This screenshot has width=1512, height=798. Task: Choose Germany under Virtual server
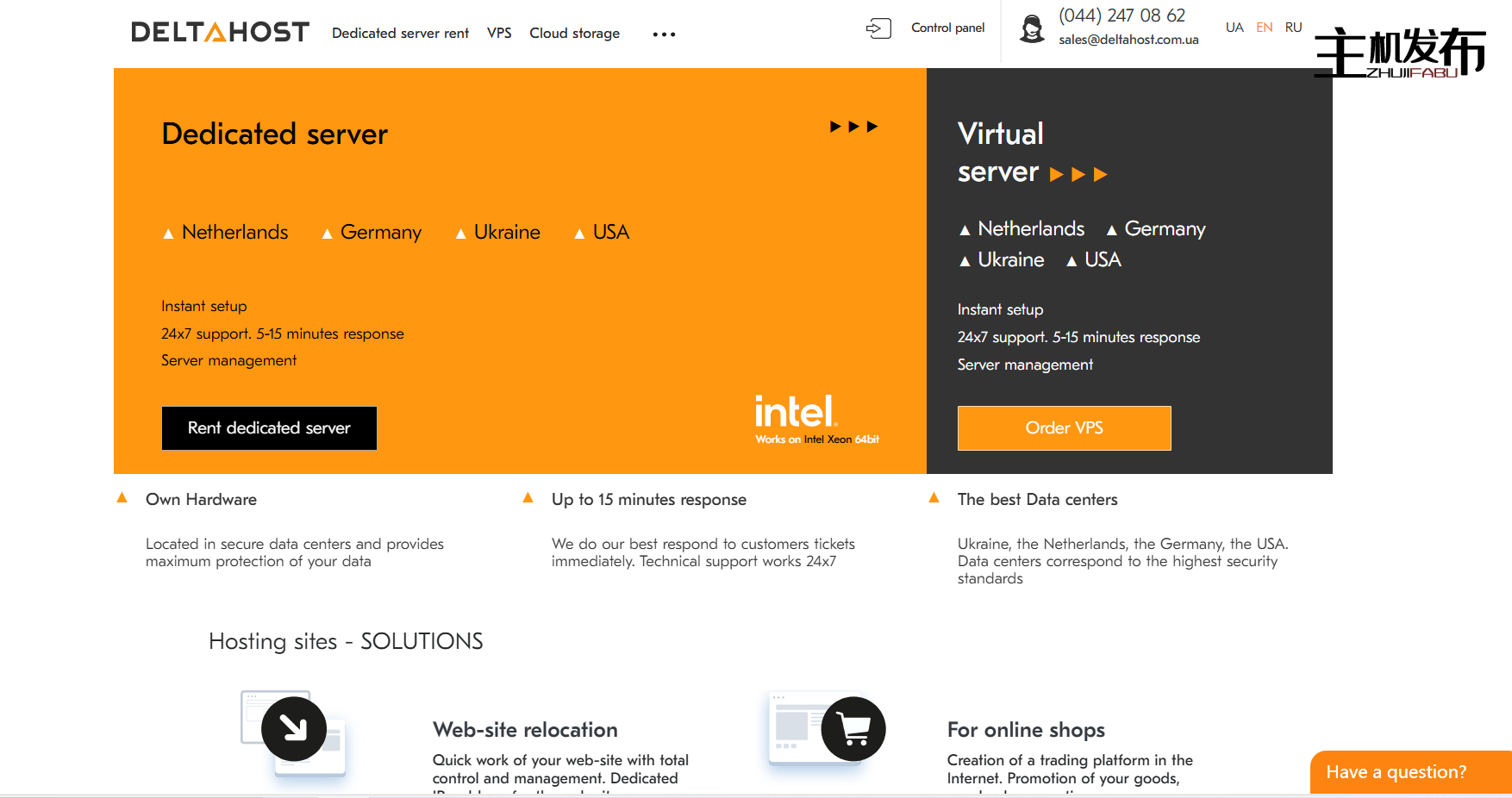click(1164, 229)
